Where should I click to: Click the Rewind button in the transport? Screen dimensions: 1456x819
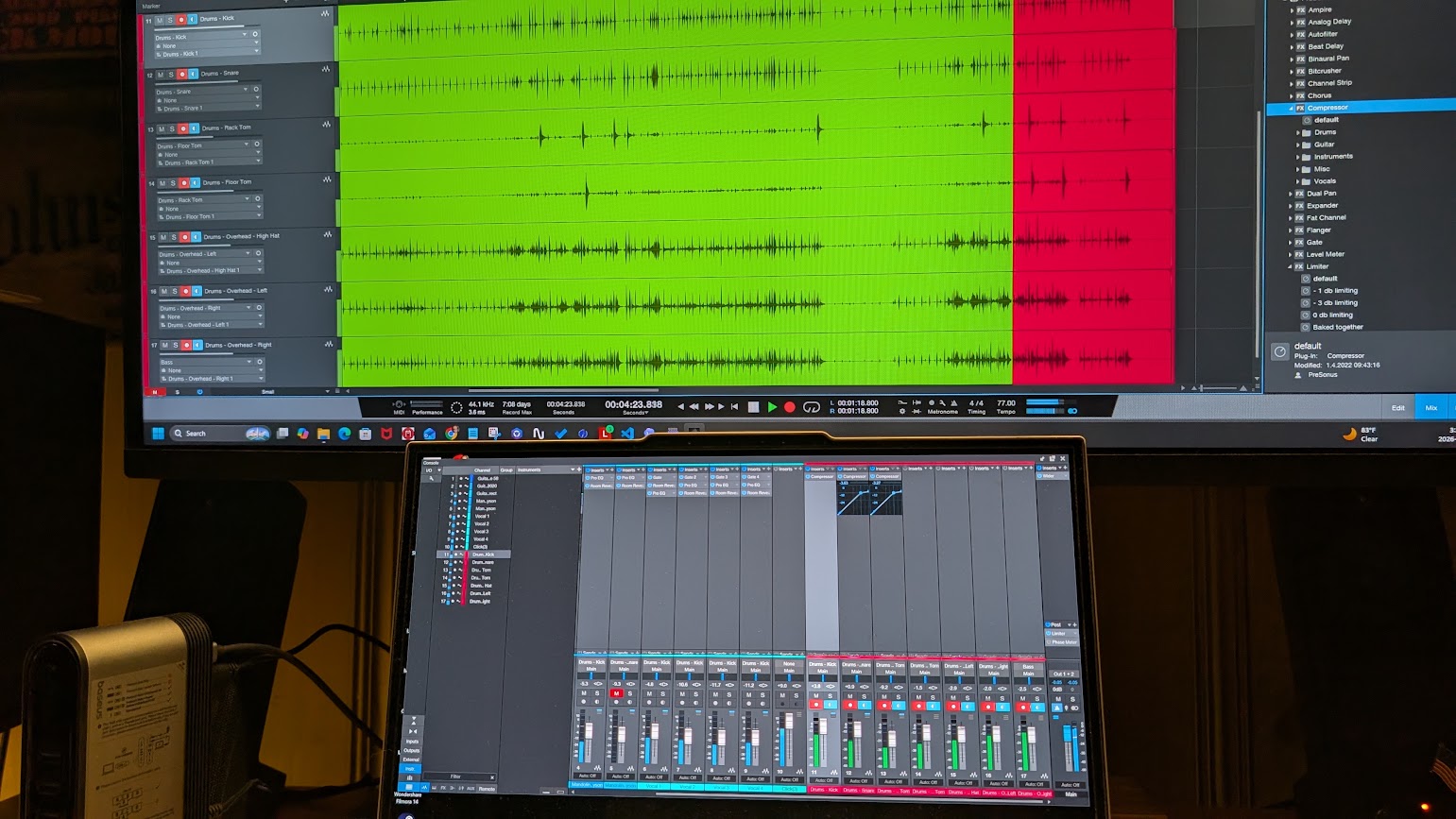(694, 407)
